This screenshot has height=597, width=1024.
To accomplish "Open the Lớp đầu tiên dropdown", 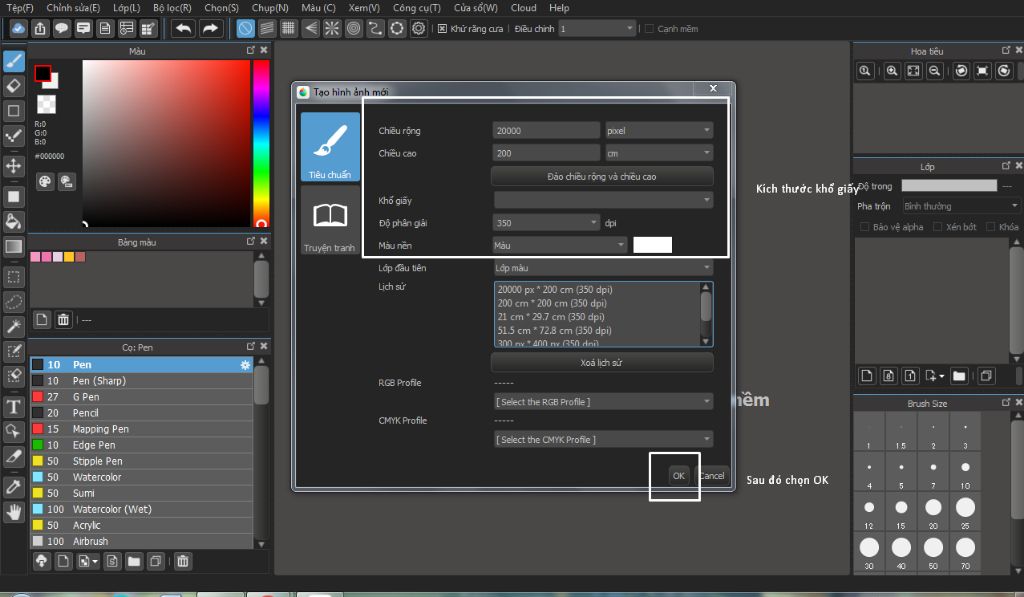I will point(603,268).
